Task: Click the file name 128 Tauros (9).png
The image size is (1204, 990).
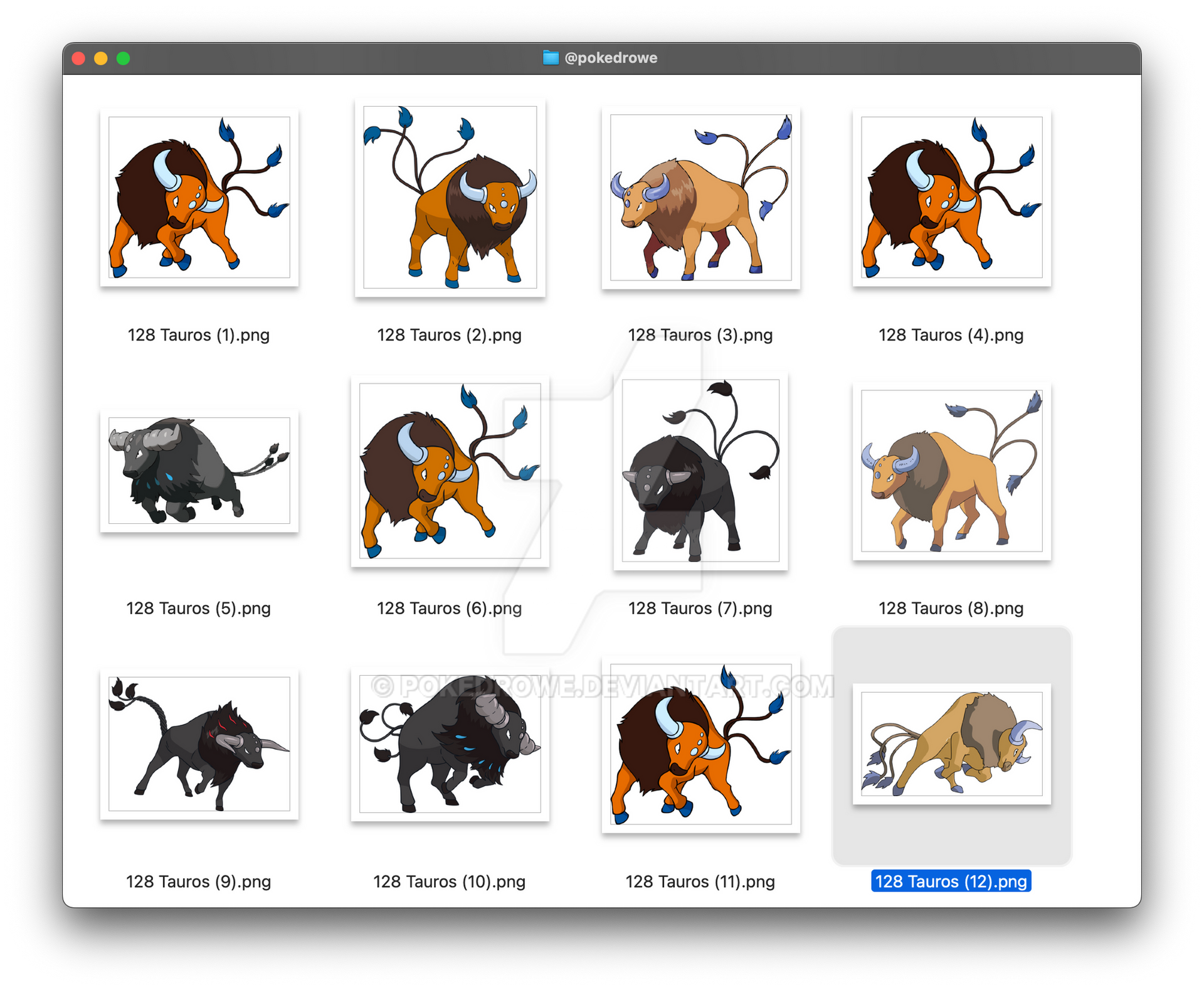Action: (x=199, y=881)
